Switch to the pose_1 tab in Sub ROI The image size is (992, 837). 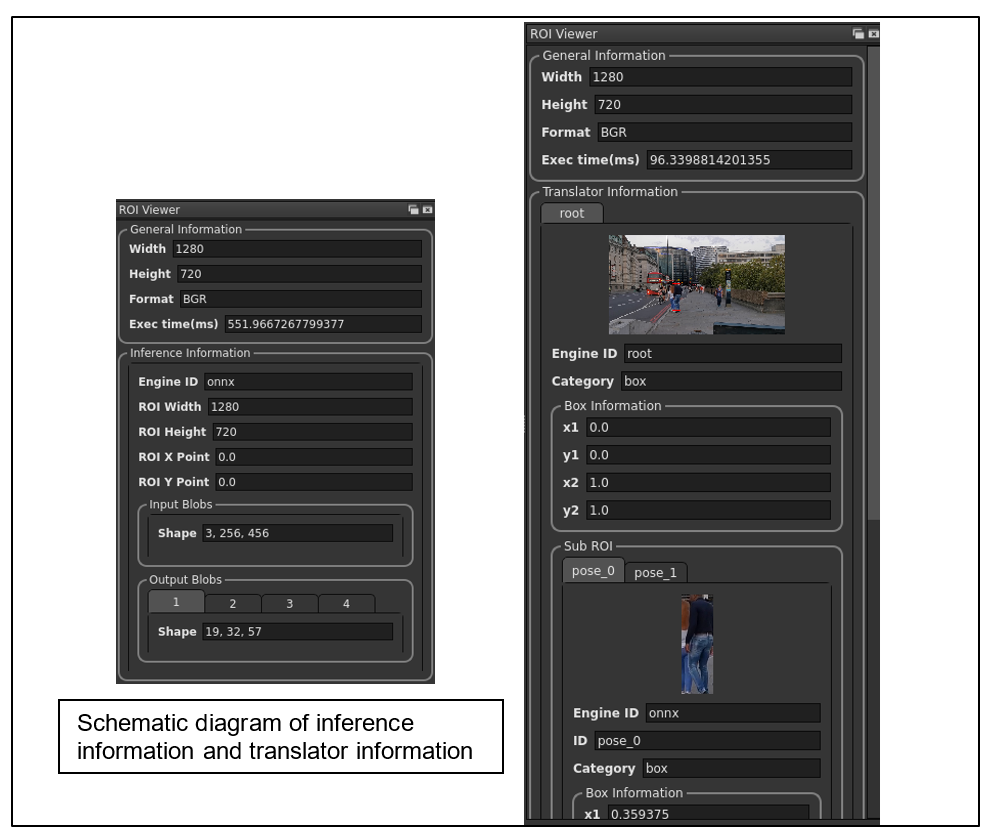coord(656,572)
